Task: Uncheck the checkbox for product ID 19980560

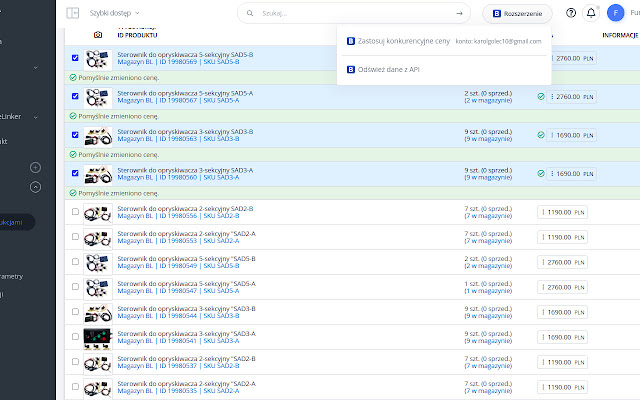Action: tap(75, 173)
